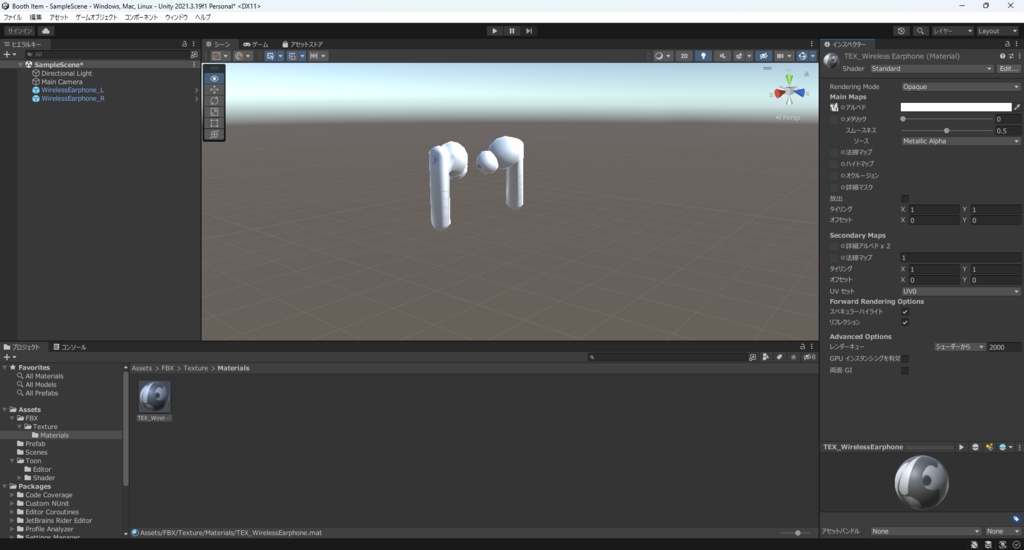Click the scene draw mode sphere icon
The height and width of the screenshot is (550, 1024).
660,56
